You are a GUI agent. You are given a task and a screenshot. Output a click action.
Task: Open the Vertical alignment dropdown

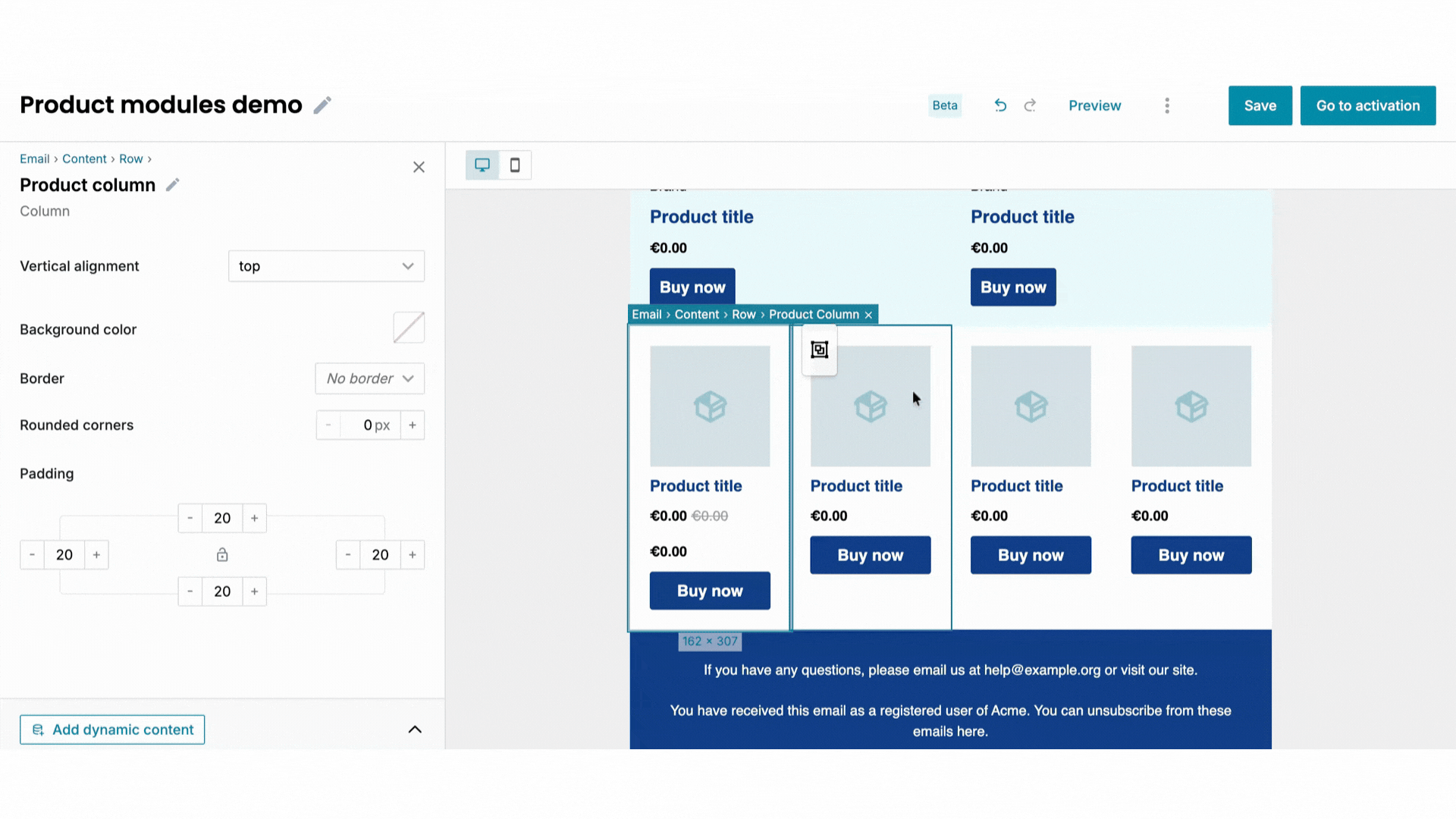pos(326,266)
